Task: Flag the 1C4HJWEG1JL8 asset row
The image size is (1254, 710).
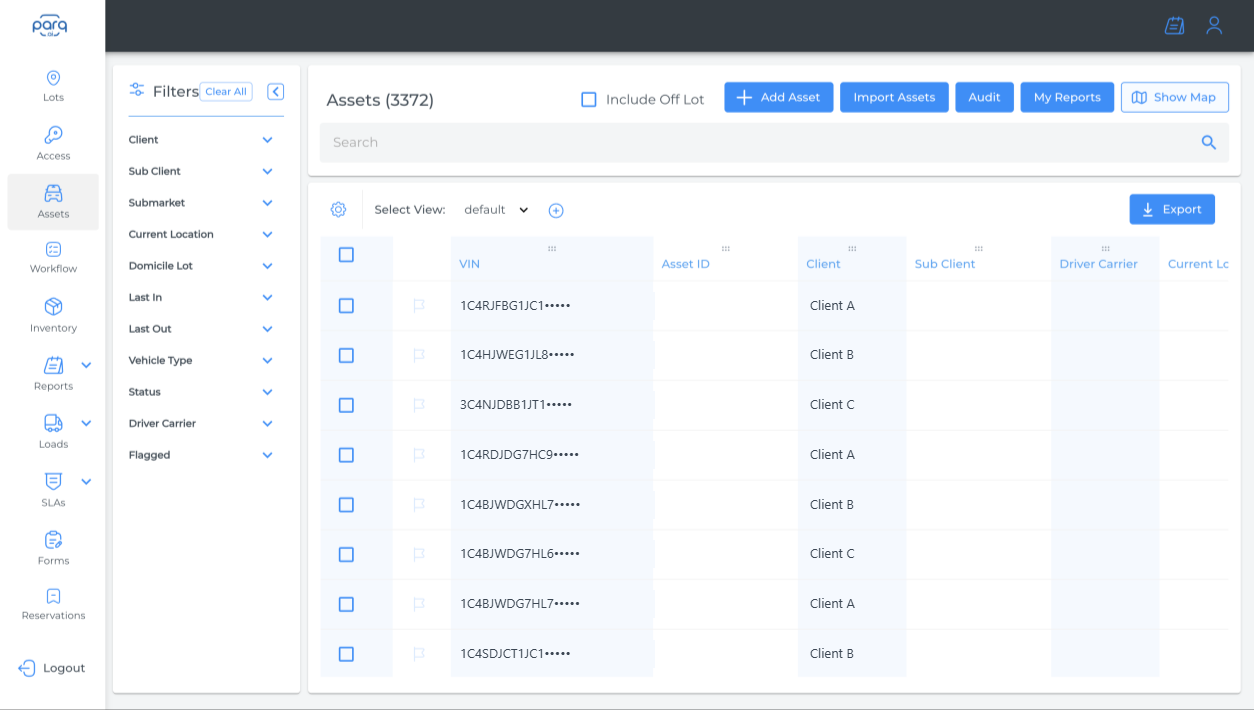Action: (419, 355)
